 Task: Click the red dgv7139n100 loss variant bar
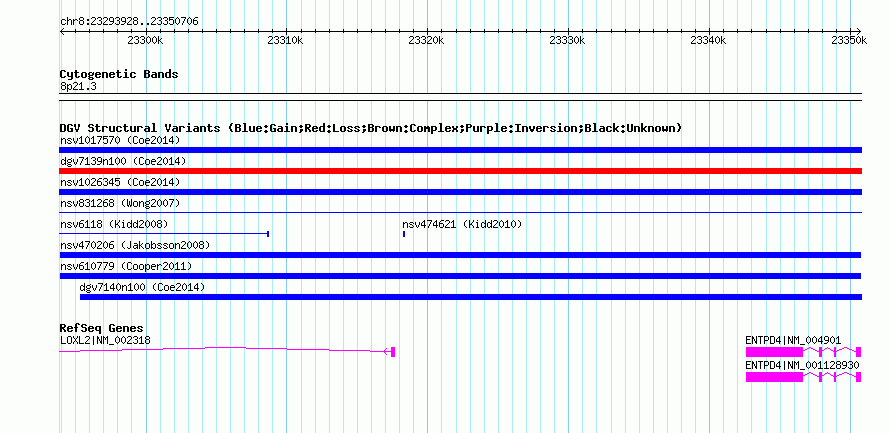460,171
